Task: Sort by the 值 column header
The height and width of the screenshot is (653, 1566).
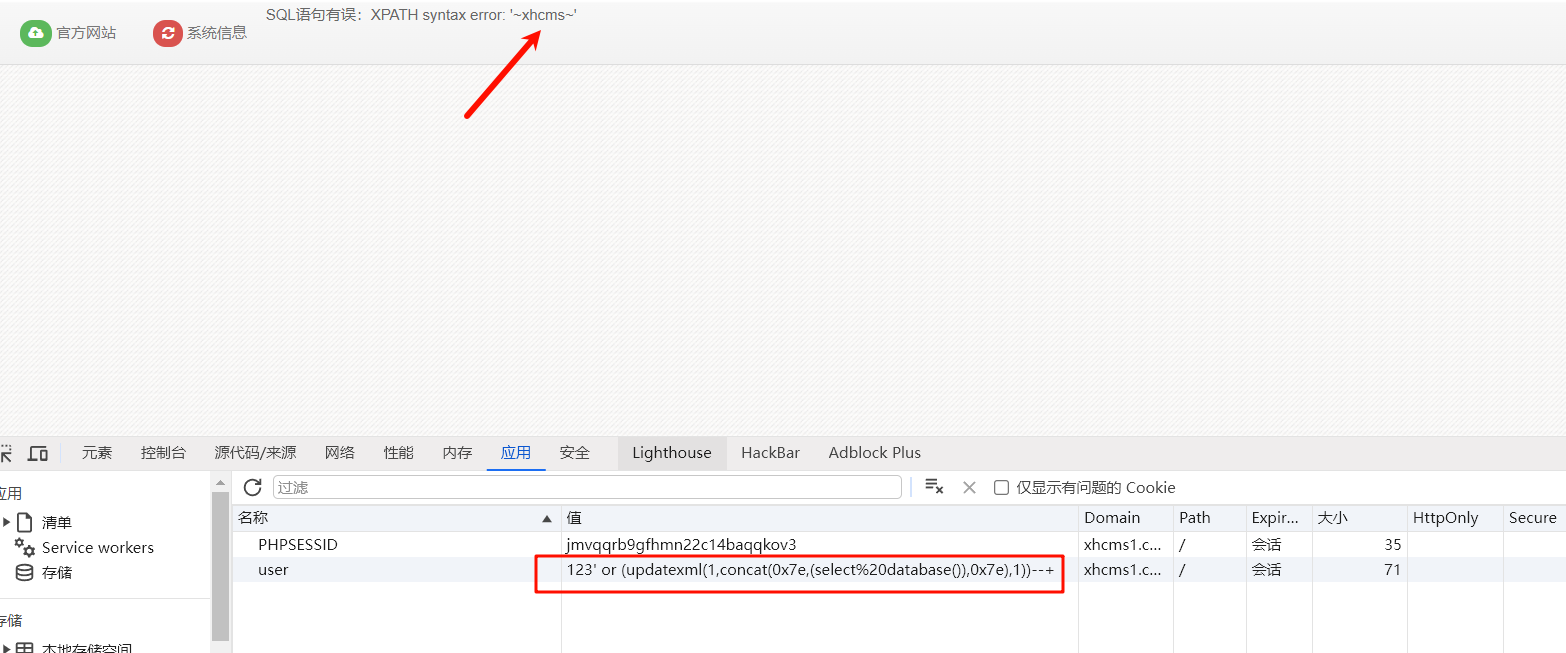Action: [820, 518]
